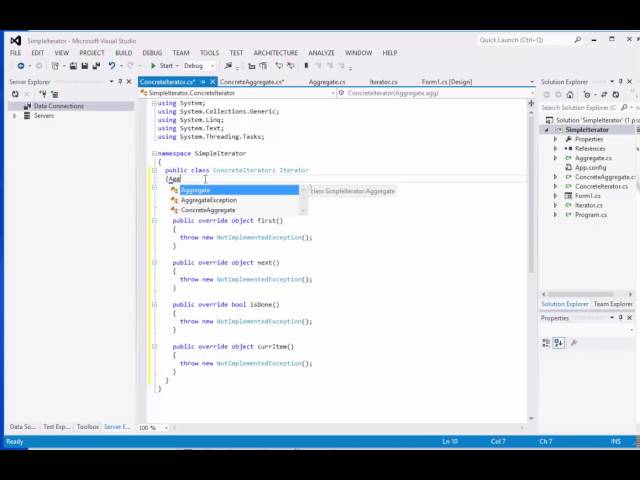This screenshot has height=480, width=640.
Task: Close the Server Explorer panel
Action: pos(129,82)
